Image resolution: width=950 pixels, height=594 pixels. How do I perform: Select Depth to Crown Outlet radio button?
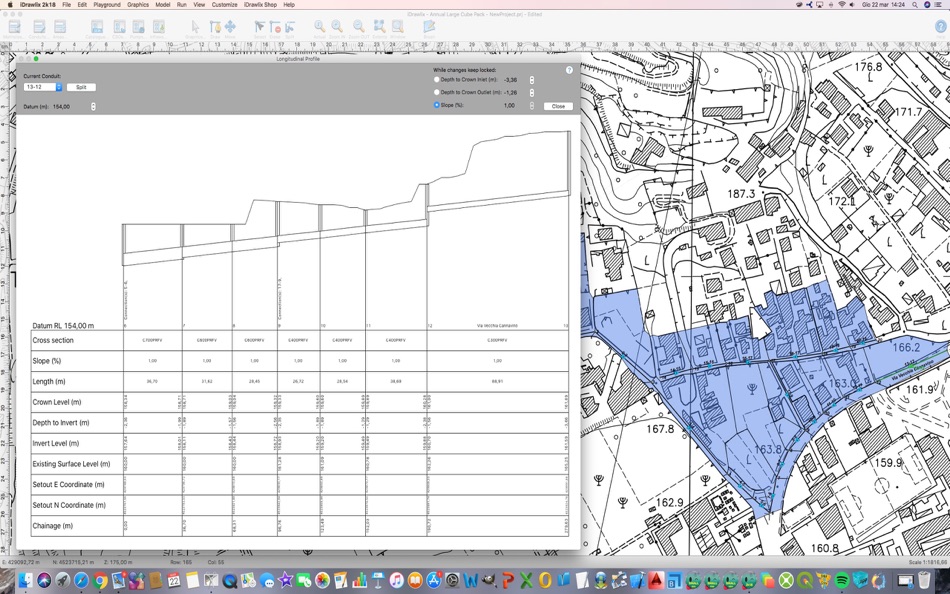(437, 92)
